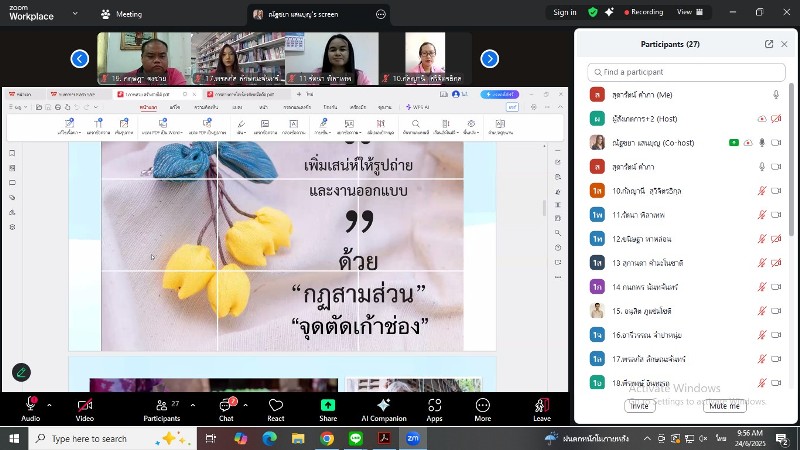Viewport: 800px width, 450px height.
Task: Toggle camera icon for participant row 15
Action: click(776, 311)
